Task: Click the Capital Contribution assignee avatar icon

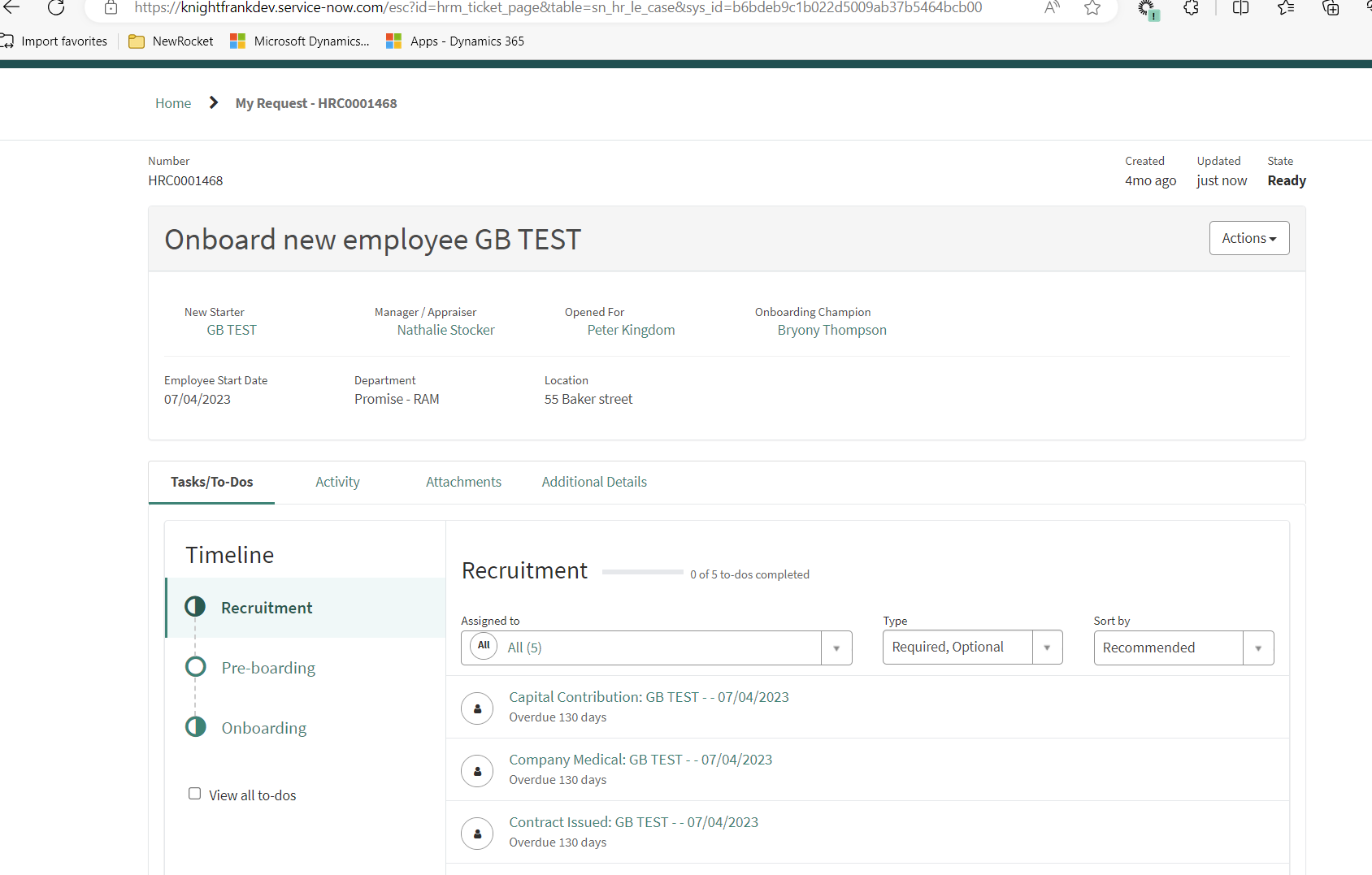Action: (x=477, y=708)
